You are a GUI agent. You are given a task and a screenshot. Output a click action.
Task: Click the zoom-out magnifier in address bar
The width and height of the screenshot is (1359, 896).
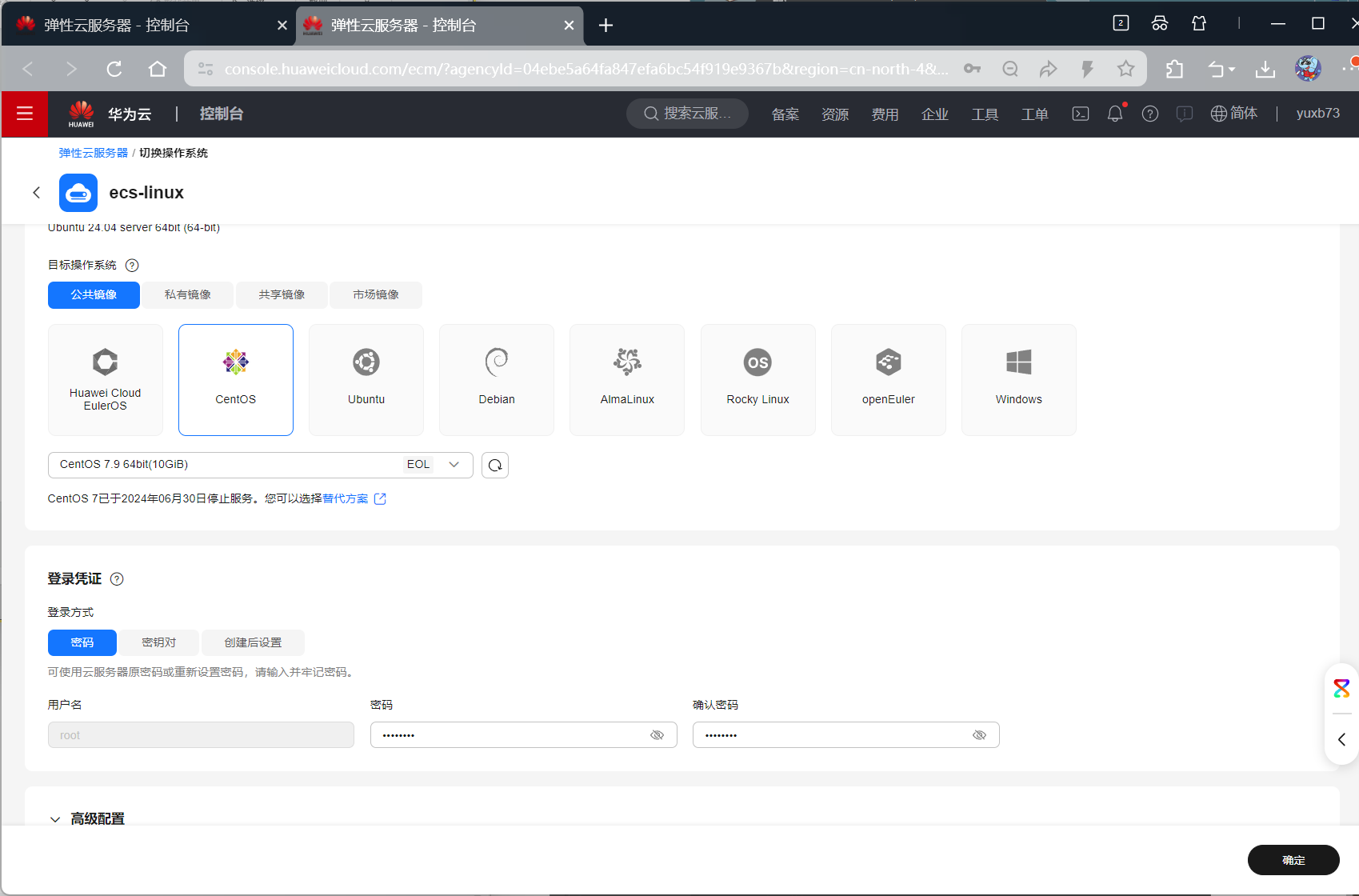(1010, 69)
